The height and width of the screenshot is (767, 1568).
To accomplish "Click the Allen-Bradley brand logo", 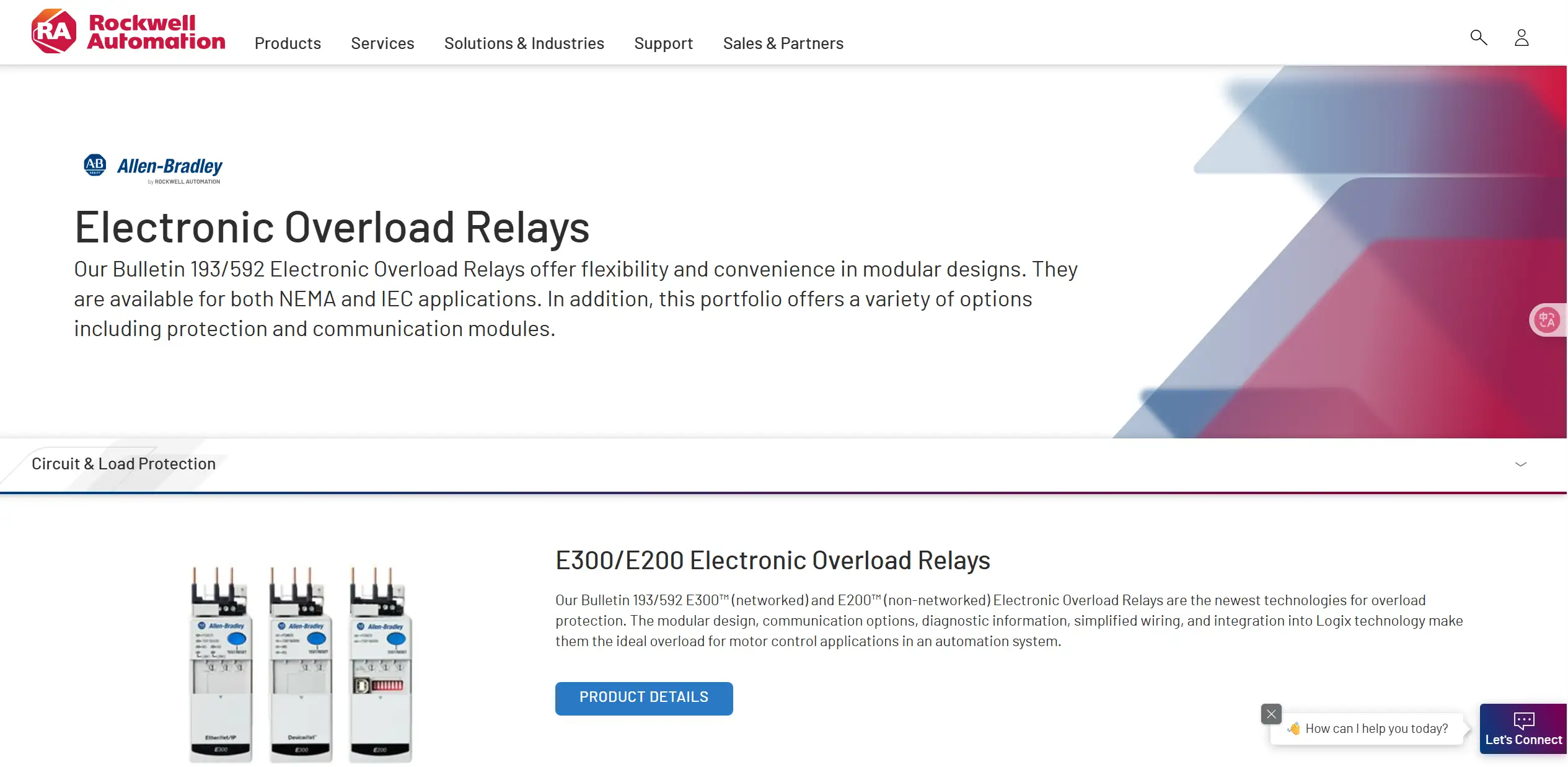I will pos(153,169).
